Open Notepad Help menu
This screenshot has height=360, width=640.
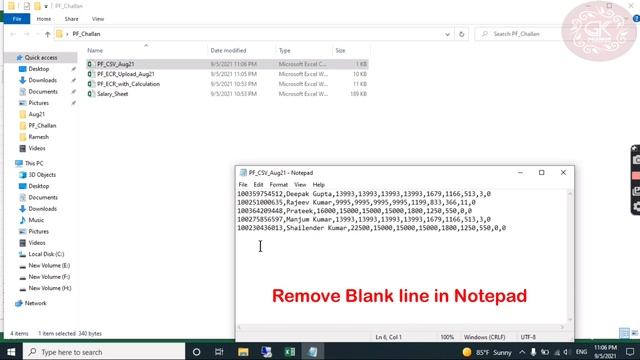tap(319, 185)
